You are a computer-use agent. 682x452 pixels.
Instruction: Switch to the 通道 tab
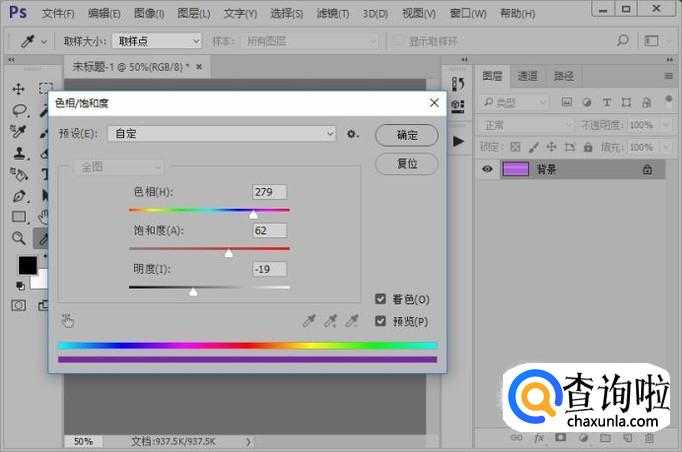click(x=527, y=76)
